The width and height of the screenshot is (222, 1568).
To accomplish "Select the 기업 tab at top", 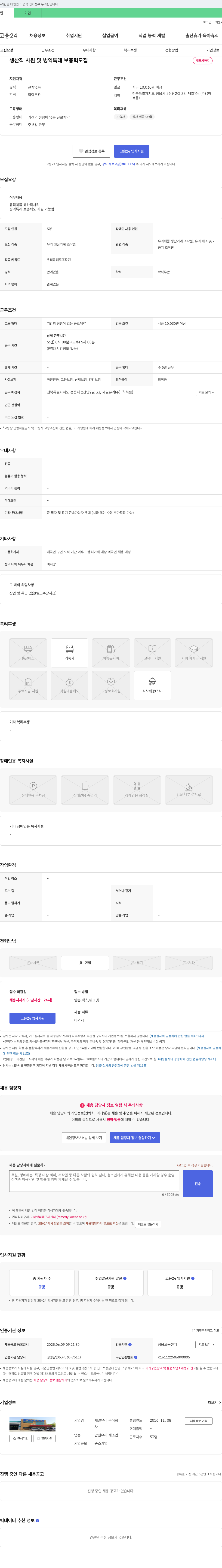I will [28, 13].
